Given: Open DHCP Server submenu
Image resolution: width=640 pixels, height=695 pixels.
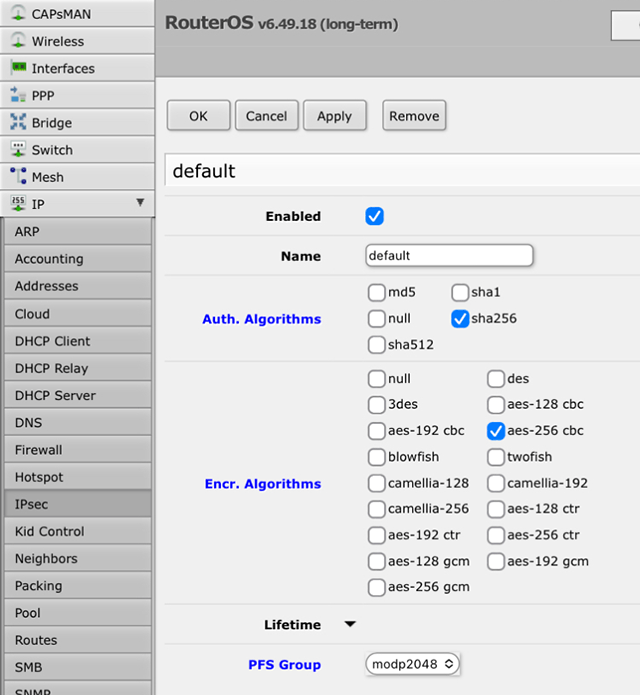Looking at the screenshot, I should coord(78,395).
